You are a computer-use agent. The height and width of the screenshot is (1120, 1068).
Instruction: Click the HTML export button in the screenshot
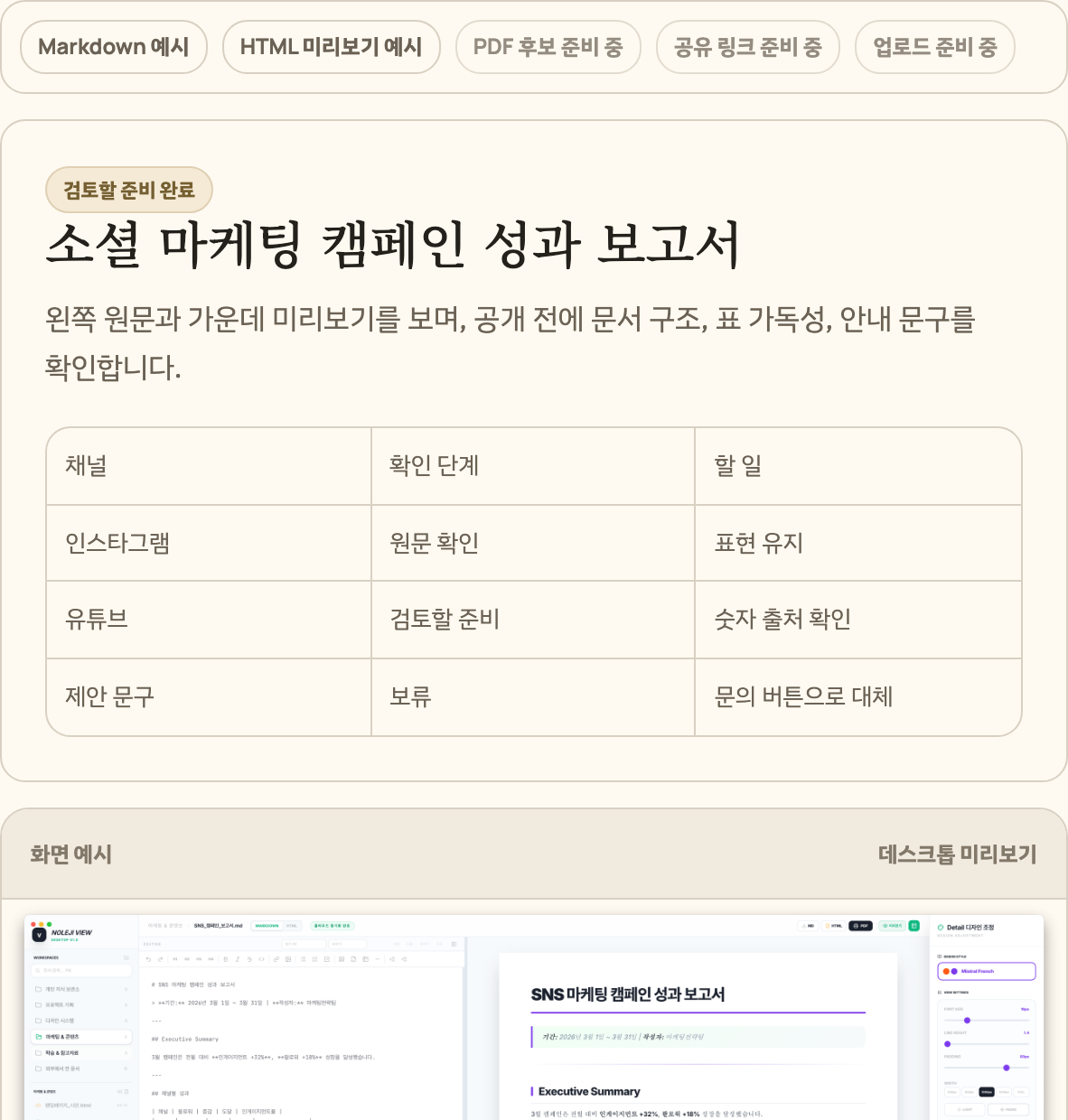pos(833,926)
